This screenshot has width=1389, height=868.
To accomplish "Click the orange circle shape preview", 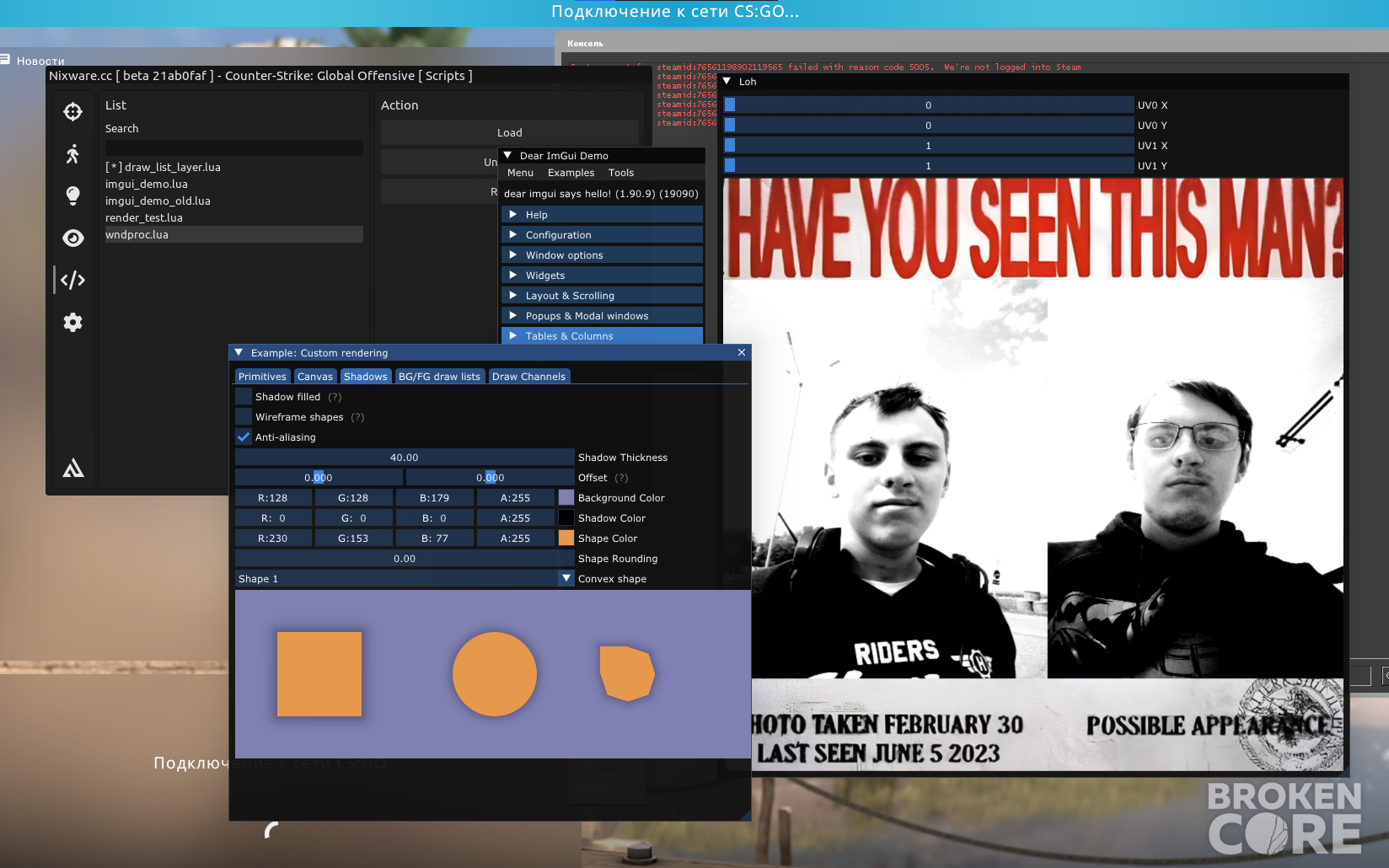I will pyautogui.click(x=495, y=674).
